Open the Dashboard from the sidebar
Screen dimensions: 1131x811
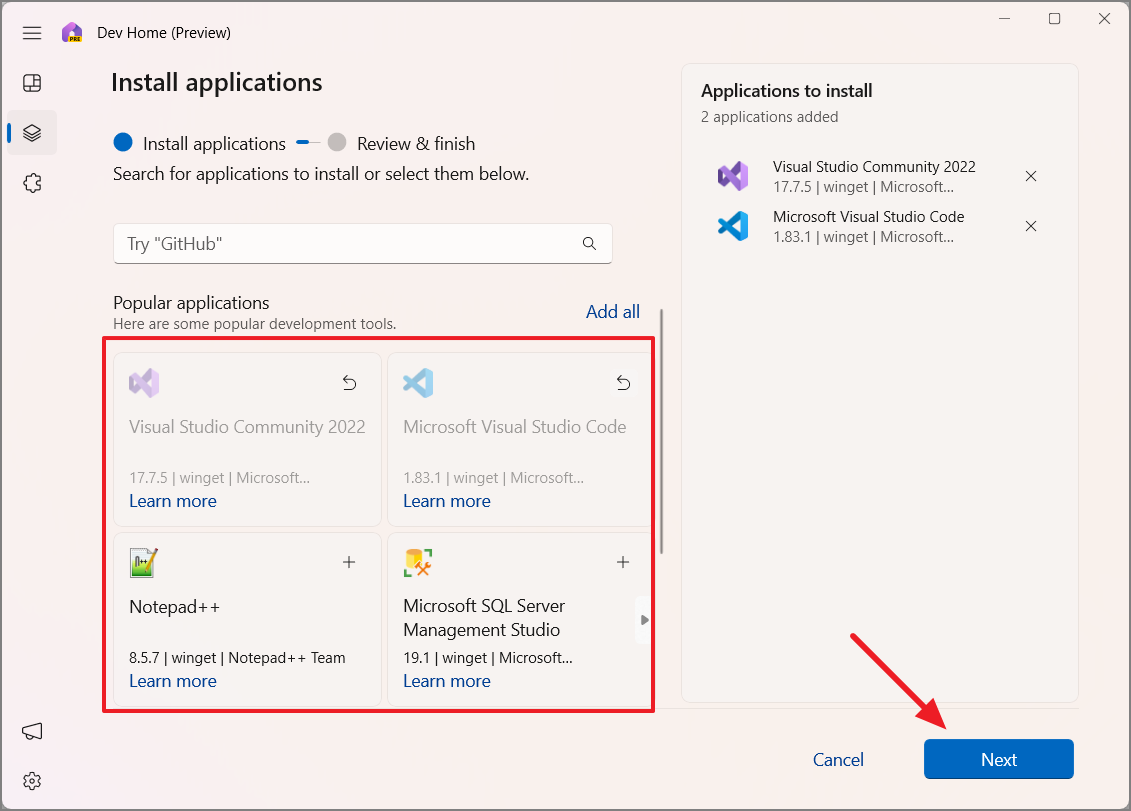[x=32, y=82]
